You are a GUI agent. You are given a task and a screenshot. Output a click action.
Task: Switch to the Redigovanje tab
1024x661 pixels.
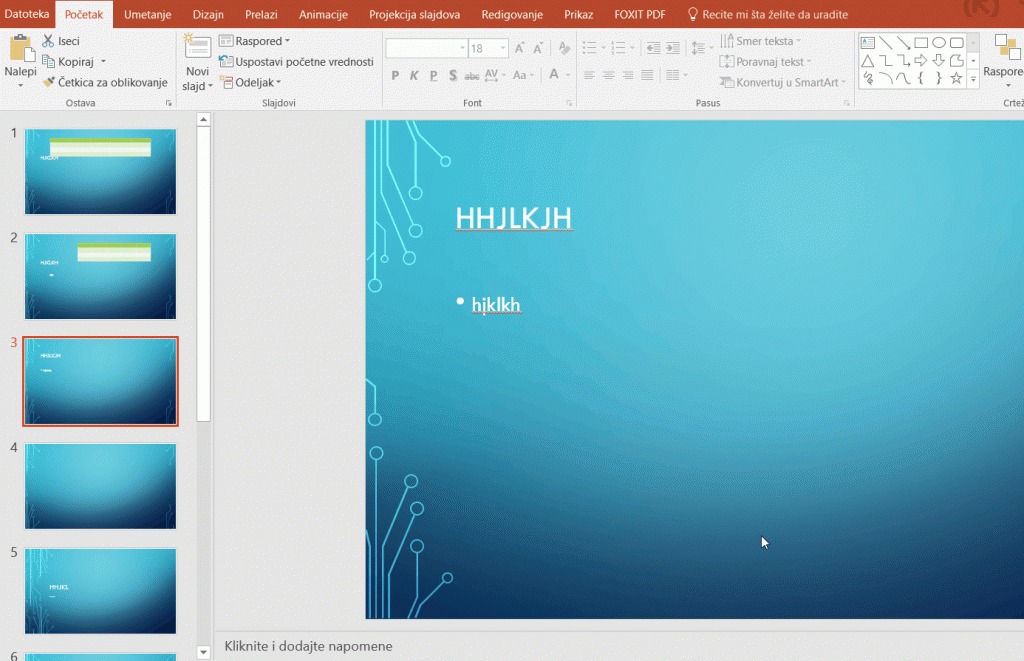pos(512,14)
